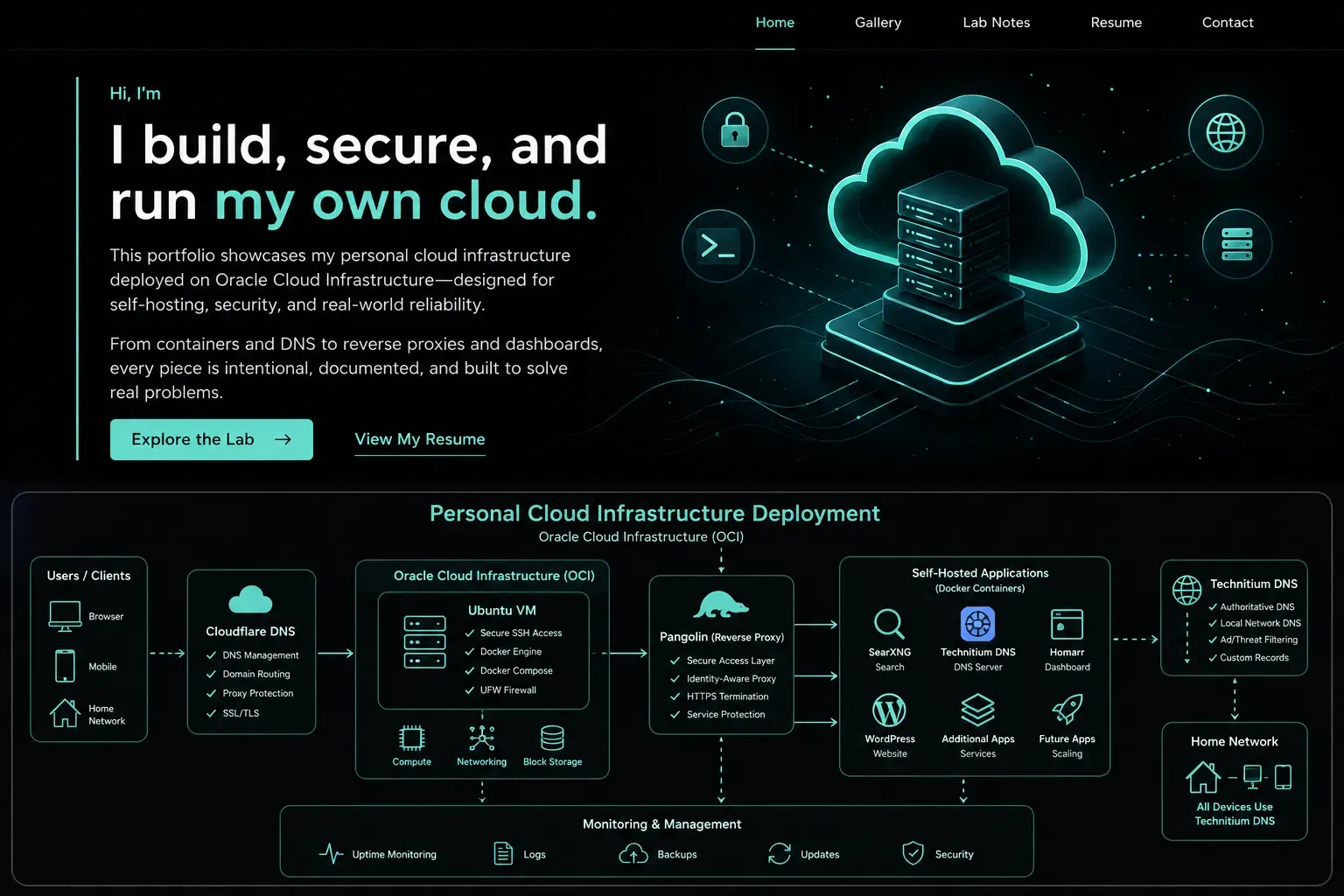Click the Technitium DNS globe icon
Image resolution: width=1344 pixels, height=896 pixels.
tap(1186, 590)
